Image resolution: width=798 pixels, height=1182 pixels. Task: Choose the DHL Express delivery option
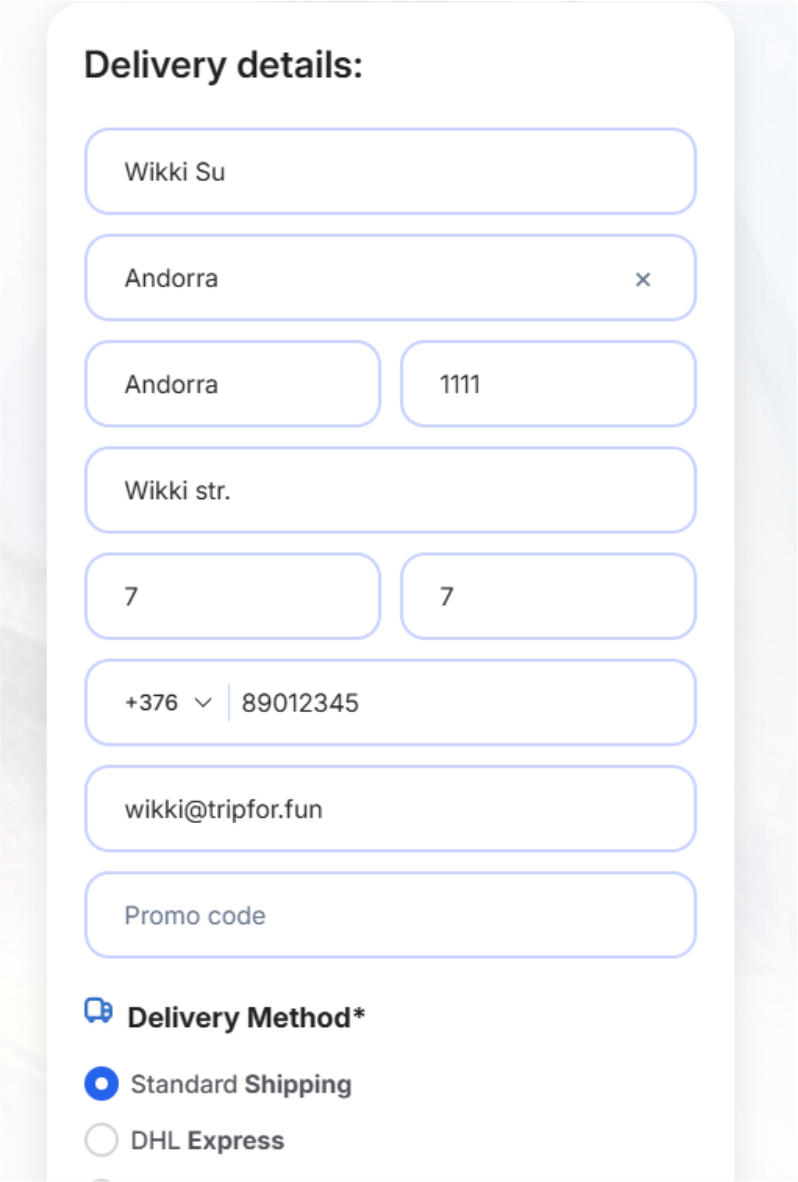coord(102,1140)
